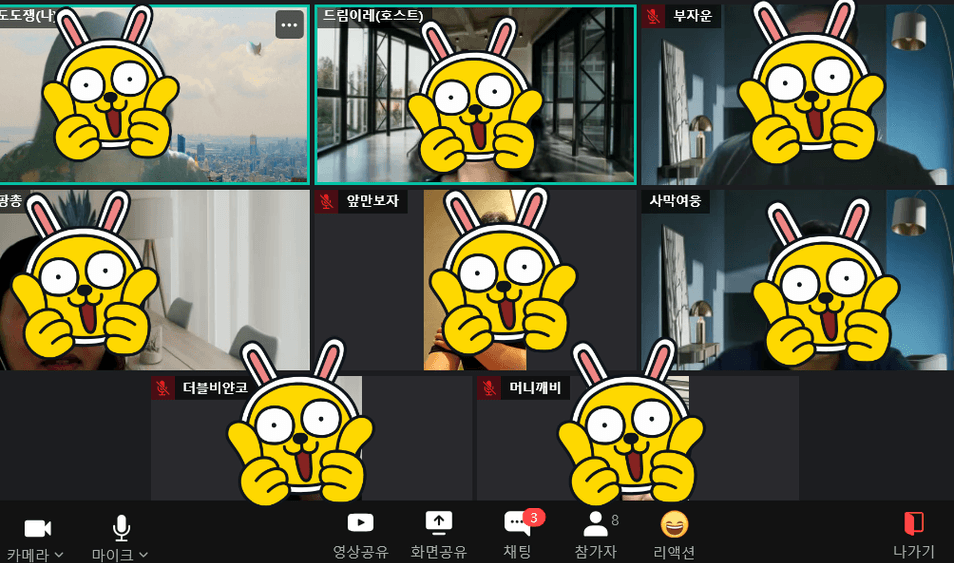Viewport: 954px width, 563px height.
Task: Click muted mic icon next to 앞만보자
Action: pos(327,201)
